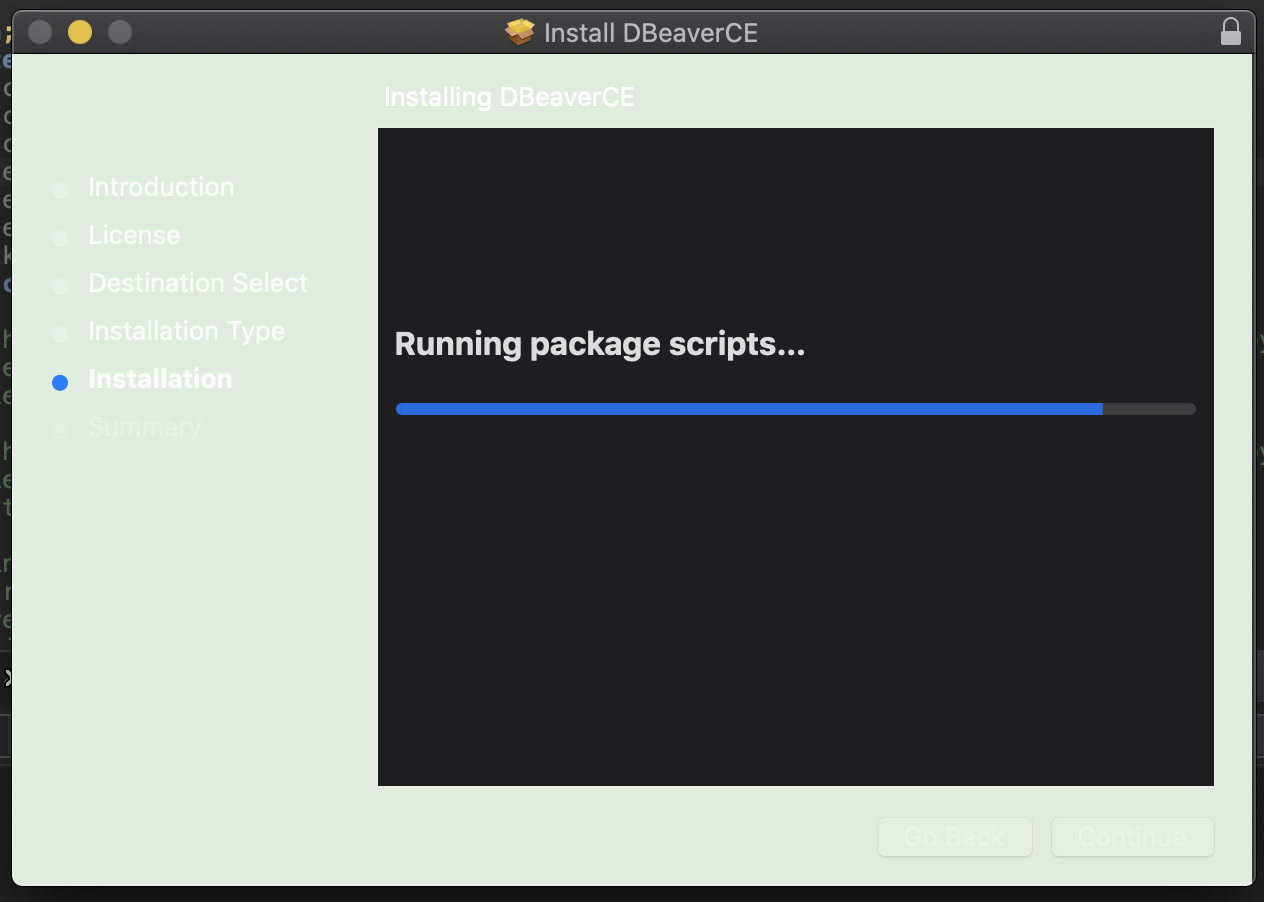Image resolution: width=1264 pixels, height=902 pixels.
Task: Click the Continue button
Action: click(1132, 837)
